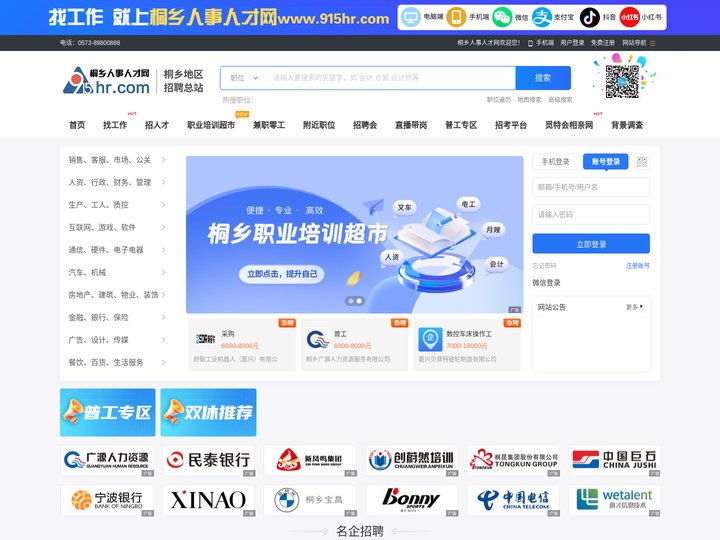Viewport: 720px width, 540px height.
Task: Switch to QR code login icon
Action: 641,162
